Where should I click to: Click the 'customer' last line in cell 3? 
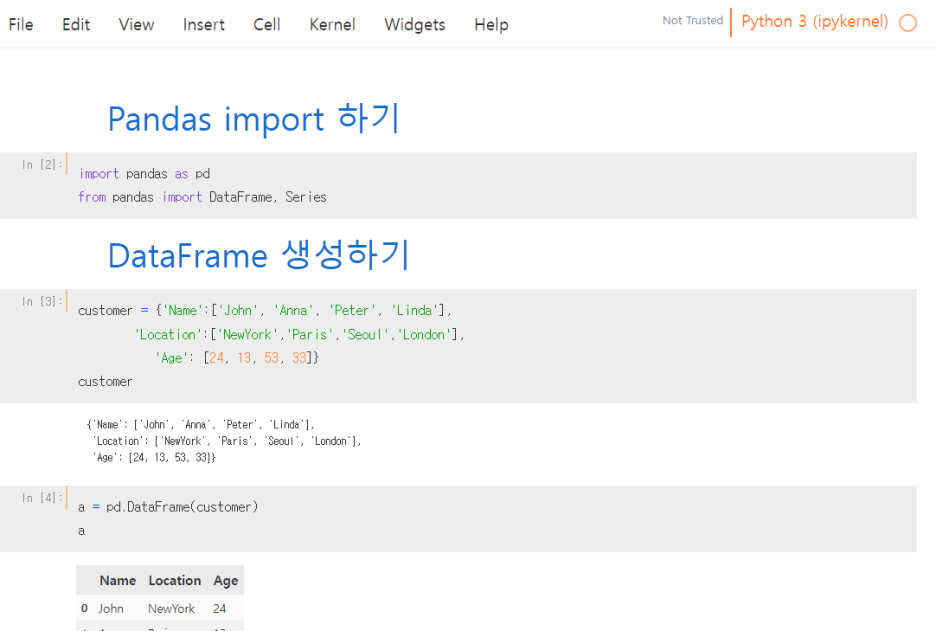coord(105,381)
